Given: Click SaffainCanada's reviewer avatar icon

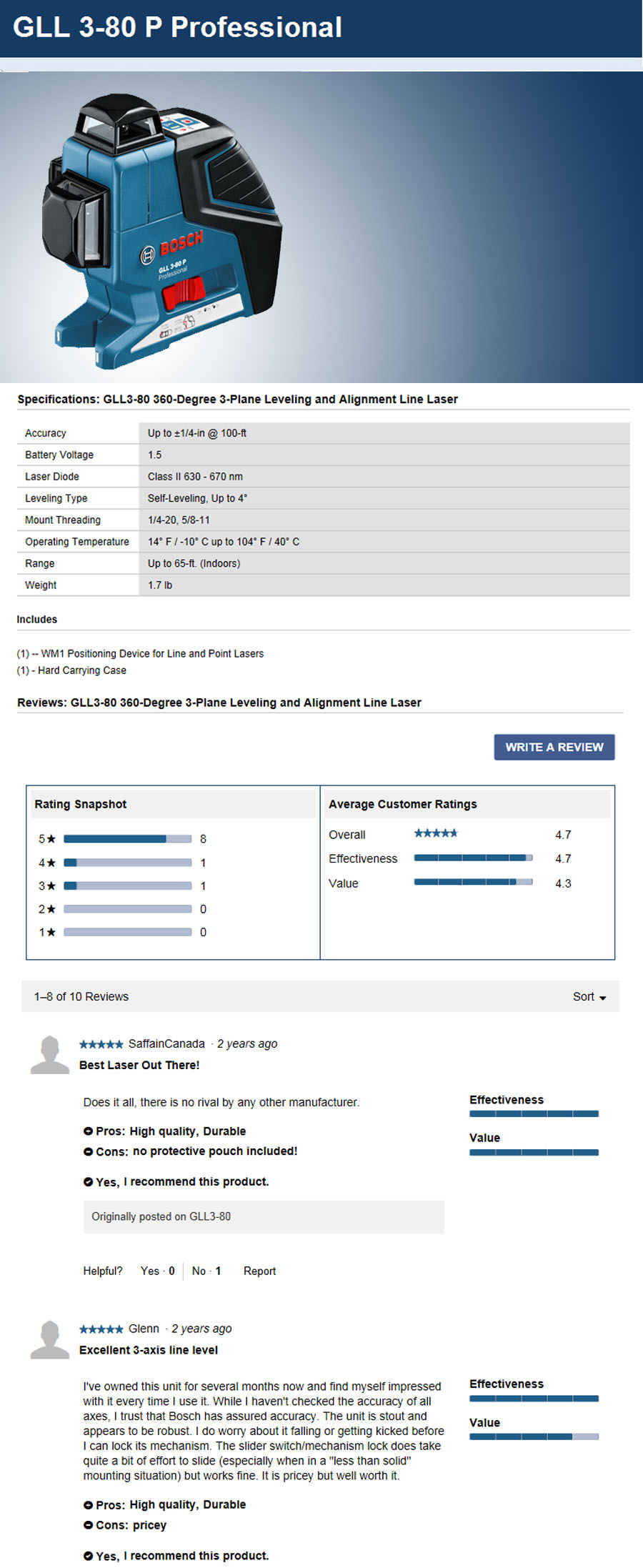Looking at the screenshot, I should pyautogui.click(x=49, y=1055).
